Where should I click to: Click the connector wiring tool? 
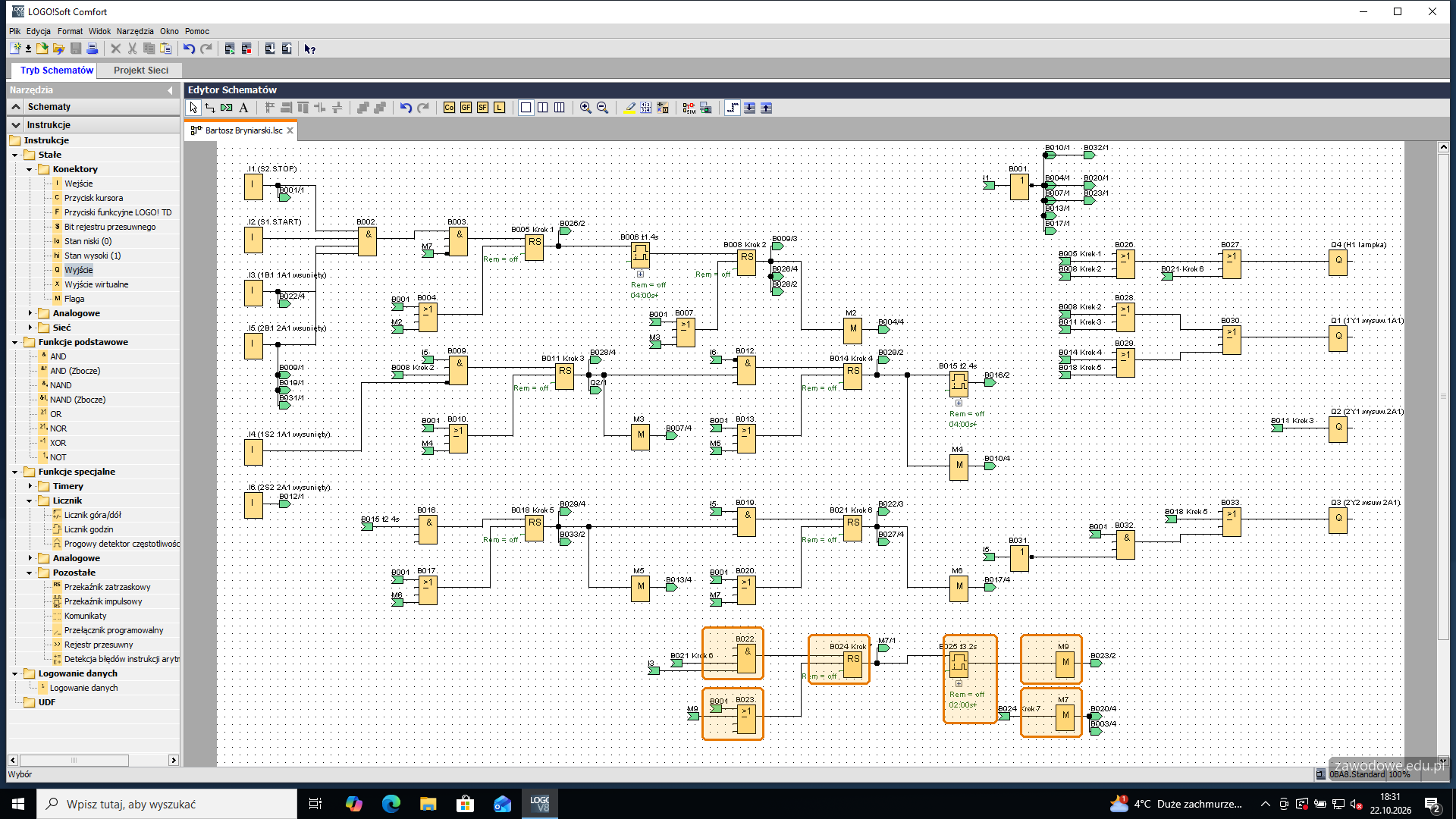[x=210, y=108]
